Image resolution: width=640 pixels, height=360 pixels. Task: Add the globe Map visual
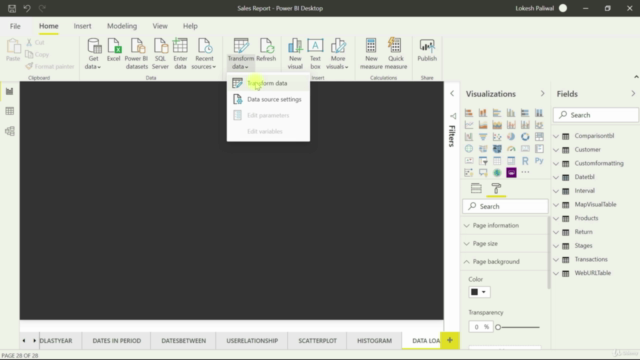469,149
